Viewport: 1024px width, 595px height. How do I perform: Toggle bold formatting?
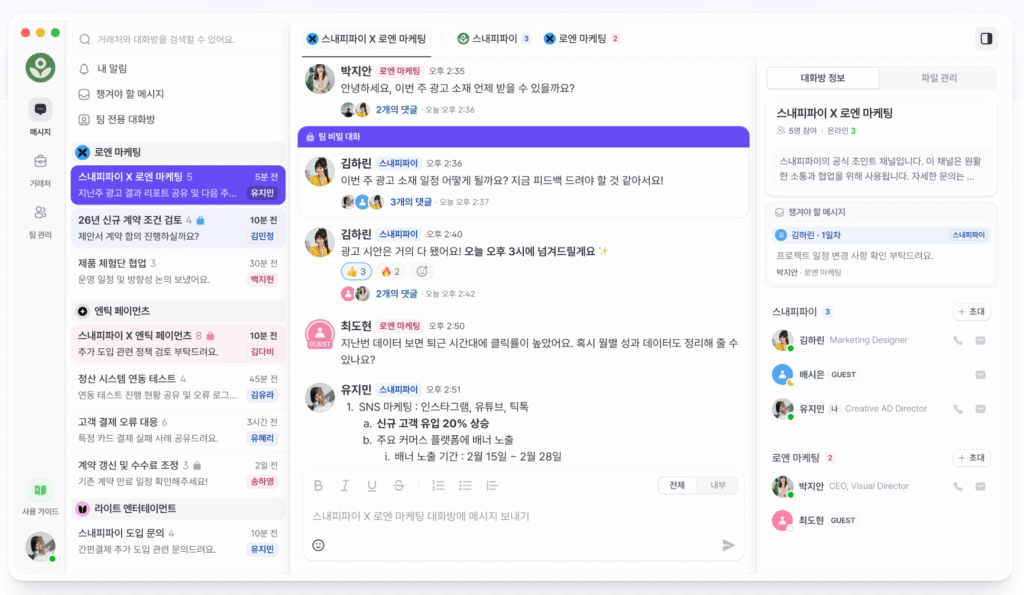[318, 485]
